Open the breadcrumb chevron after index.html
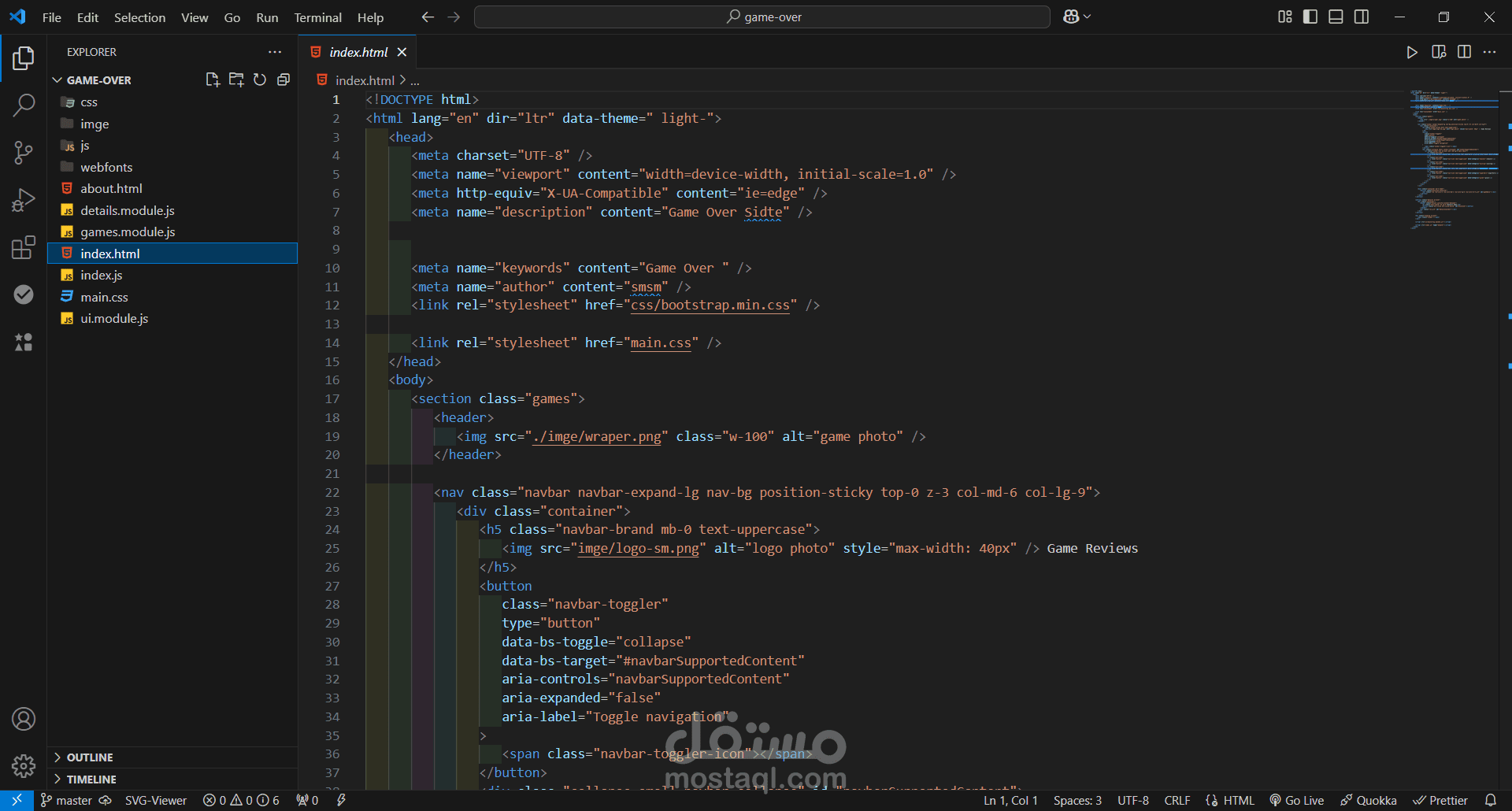 (x=402, y=80)
